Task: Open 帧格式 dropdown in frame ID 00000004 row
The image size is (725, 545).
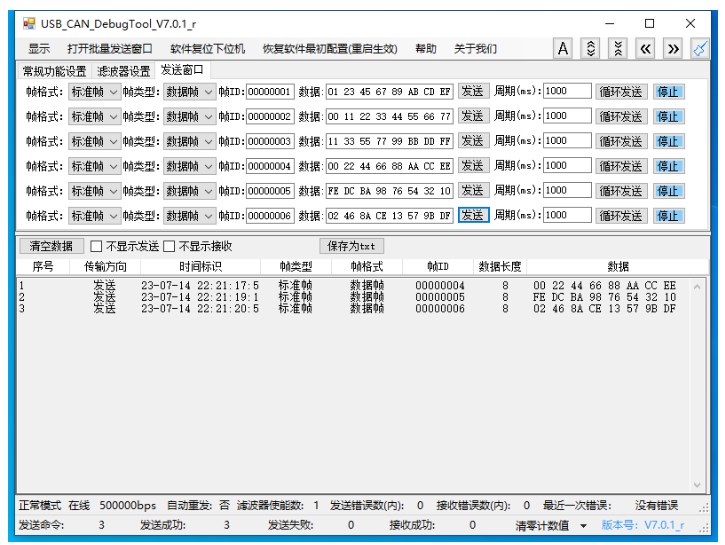Action: click(94, 166)
